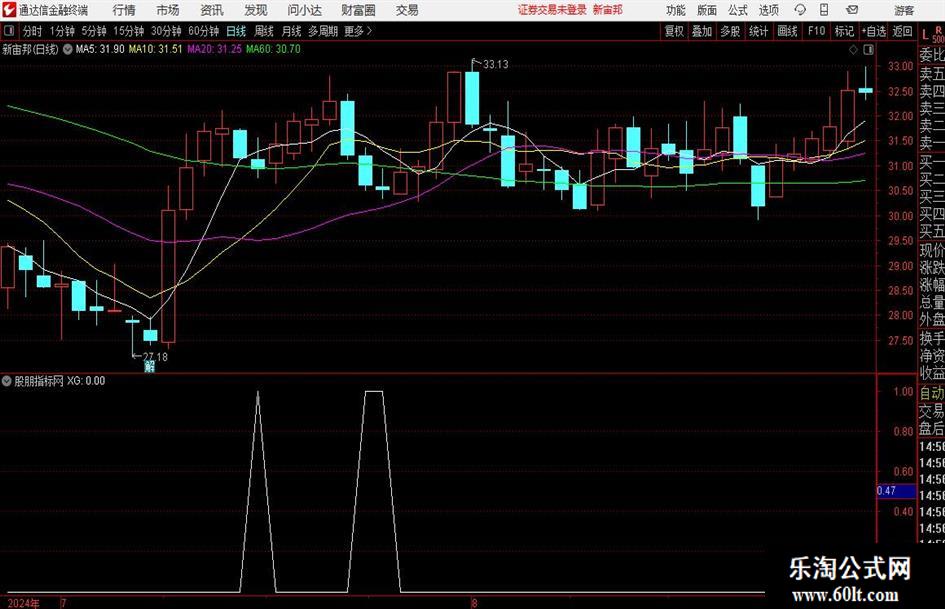Open the 资讯 menu
Image resolution: width=945 pixels, height=609 pixels.
[x=212, y=10]
